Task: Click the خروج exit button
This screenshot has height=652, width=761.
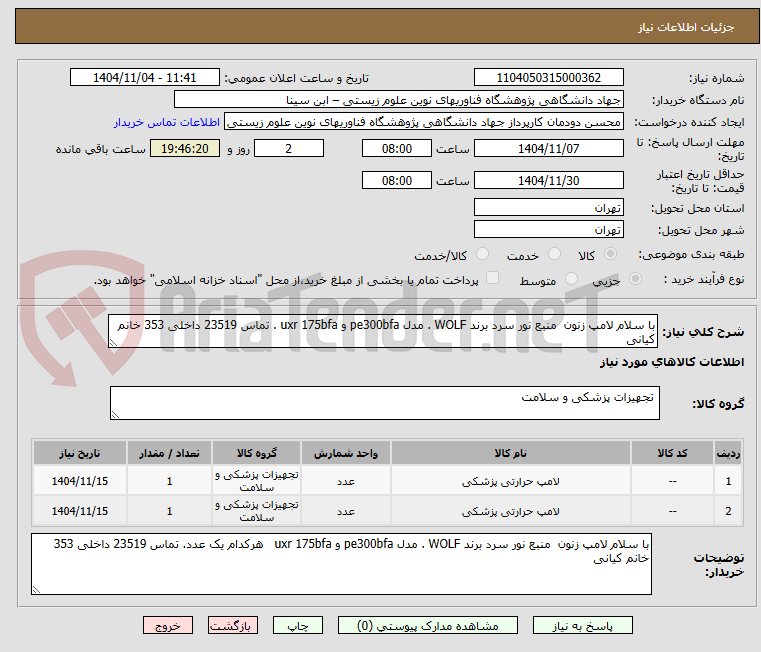Action: (x=167, y=625)
